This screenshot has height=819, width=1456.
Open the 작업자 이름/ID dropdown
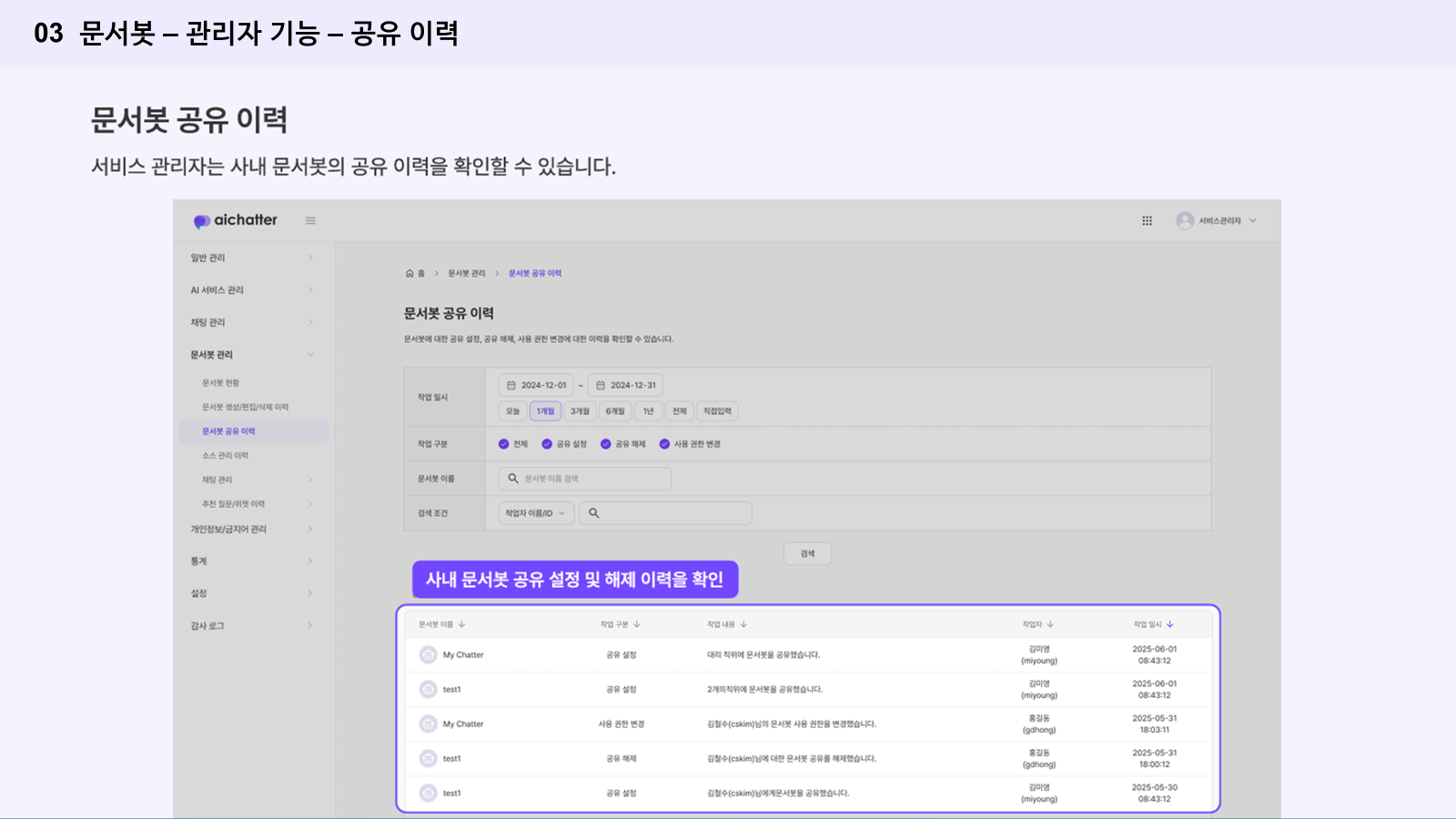pyautogui.click(x=536, y=514)
